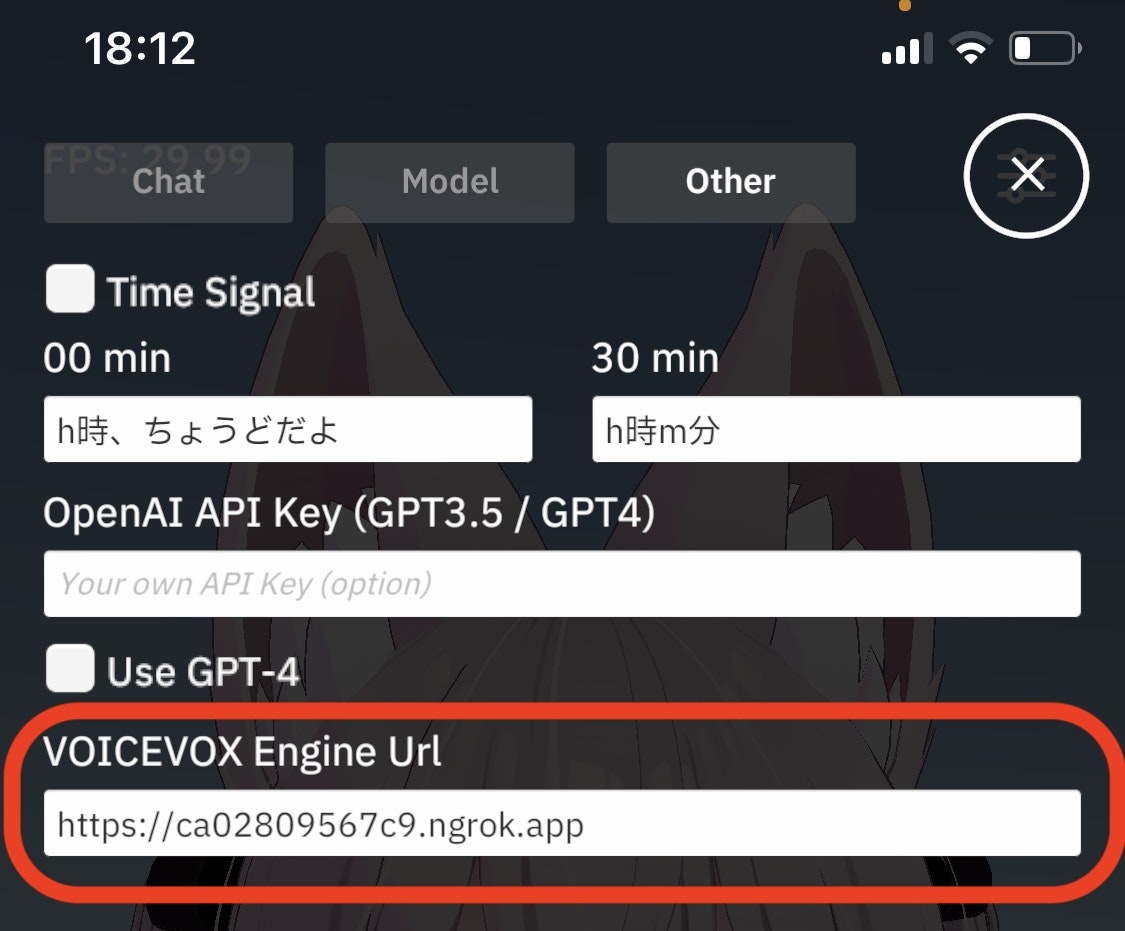Focus the OpenAI API Key input
The image size is (1125, 931).
[x=562, y=584]
